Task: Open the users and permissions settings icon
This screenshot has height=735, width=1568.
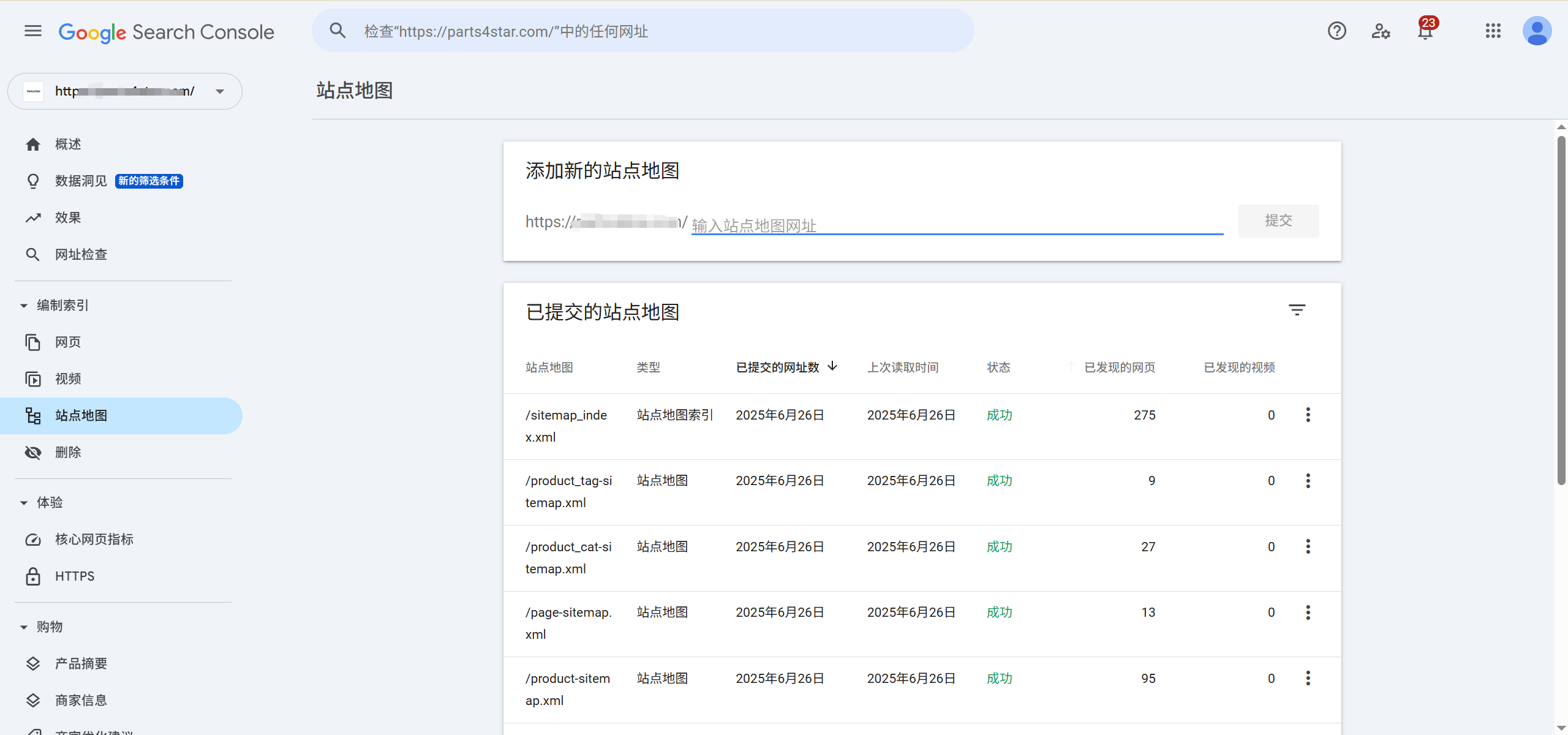Action: pos(1381,31)
